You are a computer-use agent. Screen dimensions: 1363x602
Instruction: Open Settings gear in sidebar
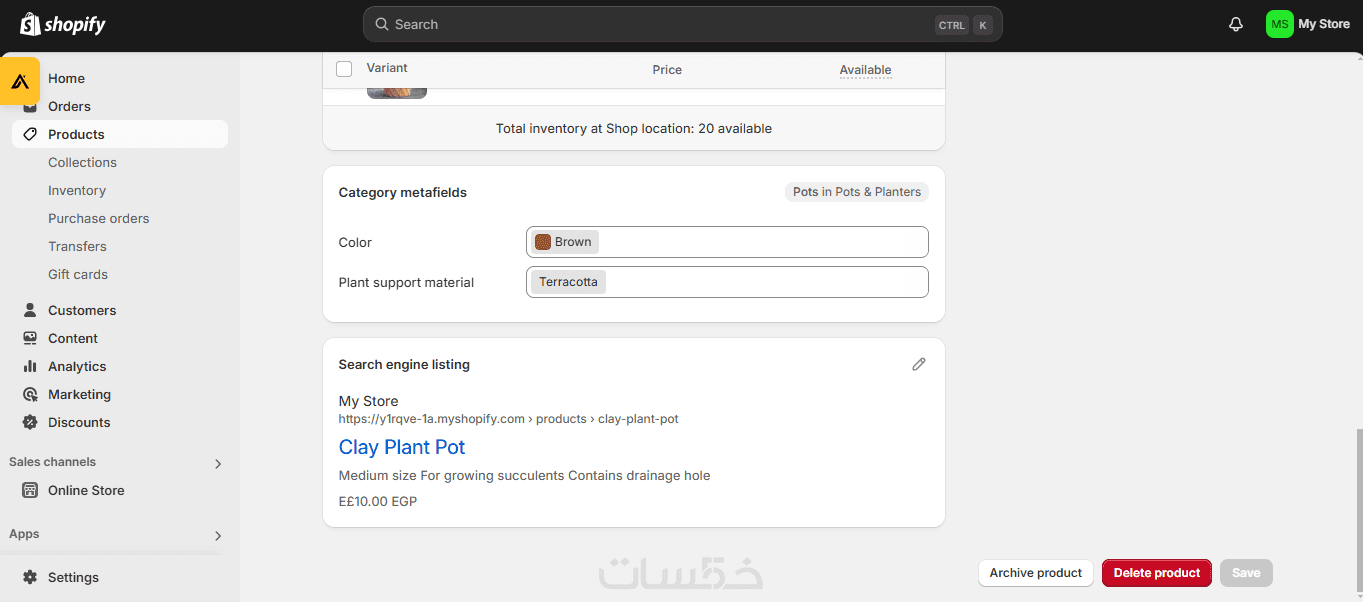pyautogui.click(x=30, y=577)
